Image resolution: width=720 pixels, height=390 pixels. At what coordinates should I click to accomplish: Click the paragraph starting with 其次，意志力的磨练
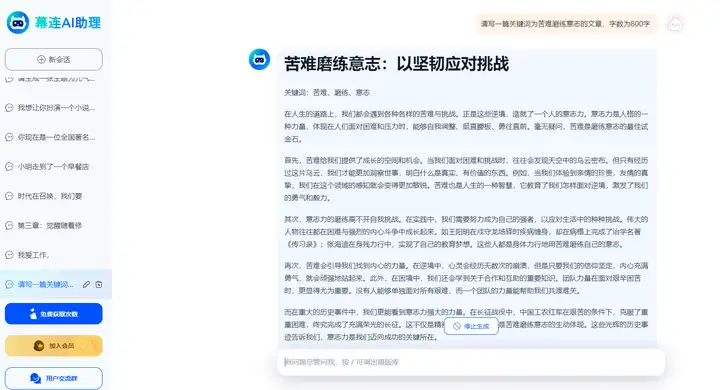(466, 232)
